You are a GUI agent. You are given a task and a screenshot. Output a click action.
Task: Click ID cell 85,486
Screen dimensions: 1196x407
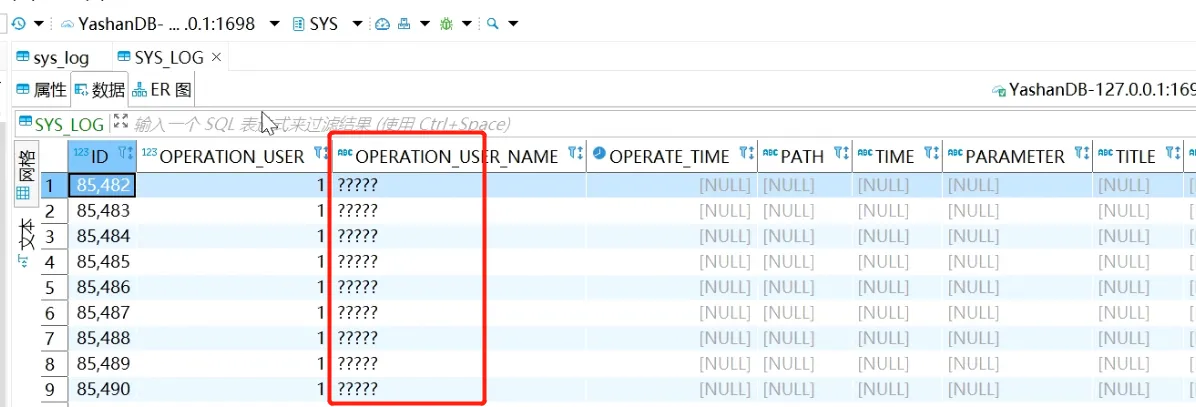pos(103,287)
